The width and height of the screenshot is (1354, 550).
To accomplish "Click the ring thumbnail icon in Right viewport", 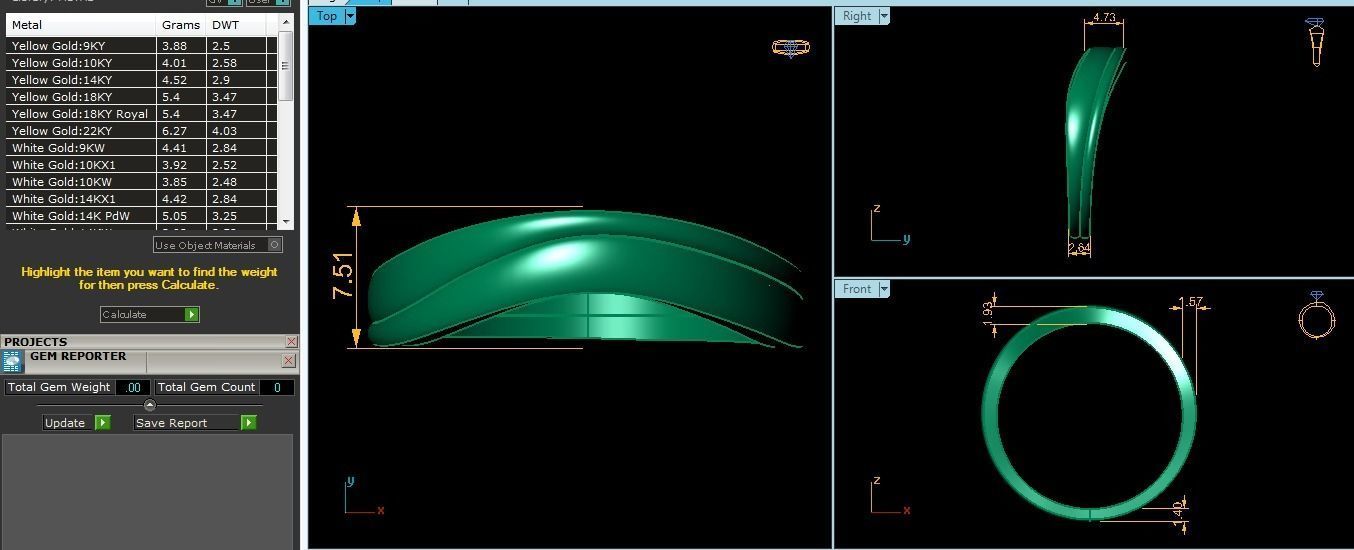I will tap(1316, 42).
